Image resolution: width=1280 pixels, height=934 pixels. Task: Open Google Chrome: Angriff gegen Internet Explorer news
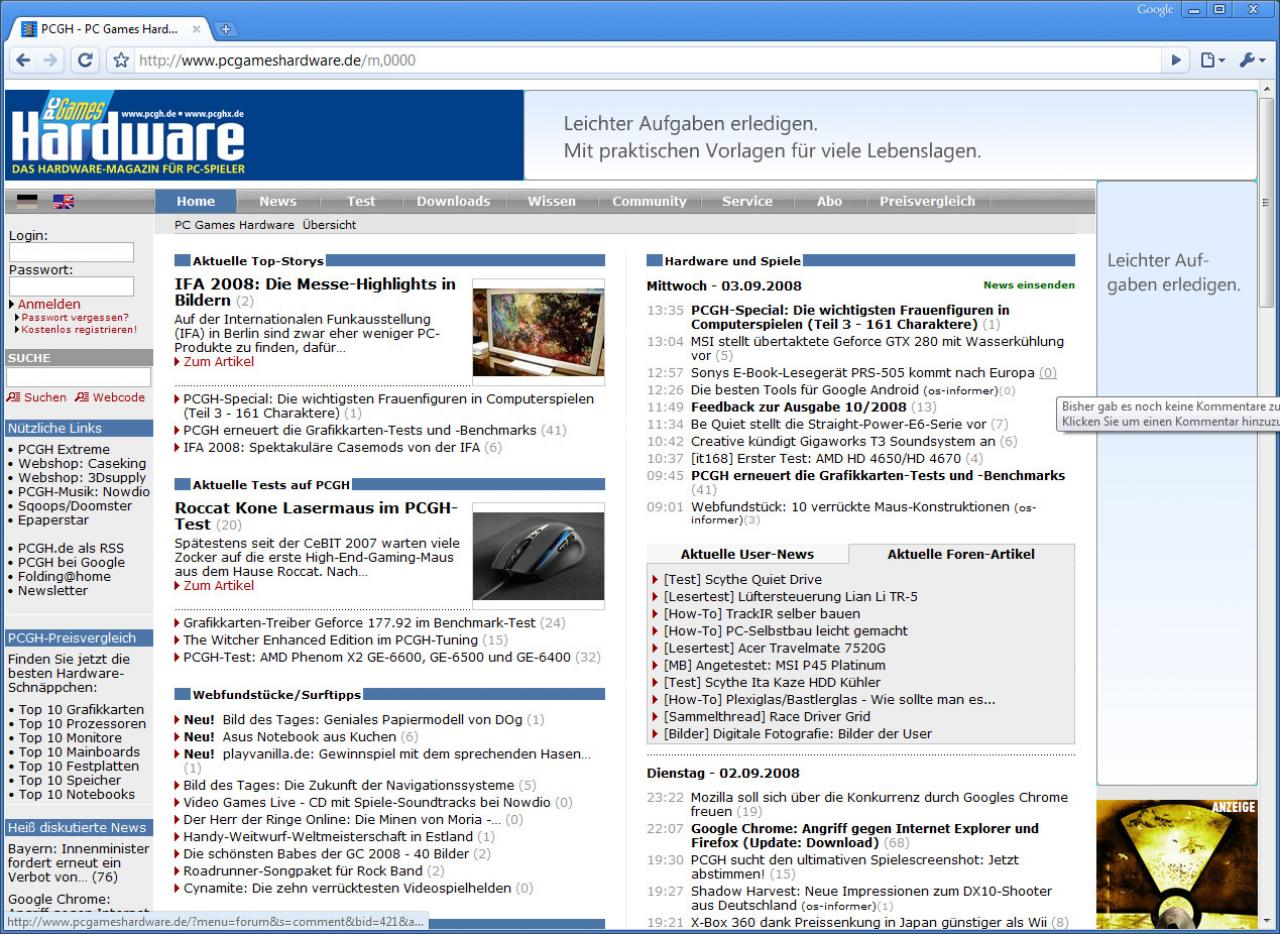tap(864, 835)
